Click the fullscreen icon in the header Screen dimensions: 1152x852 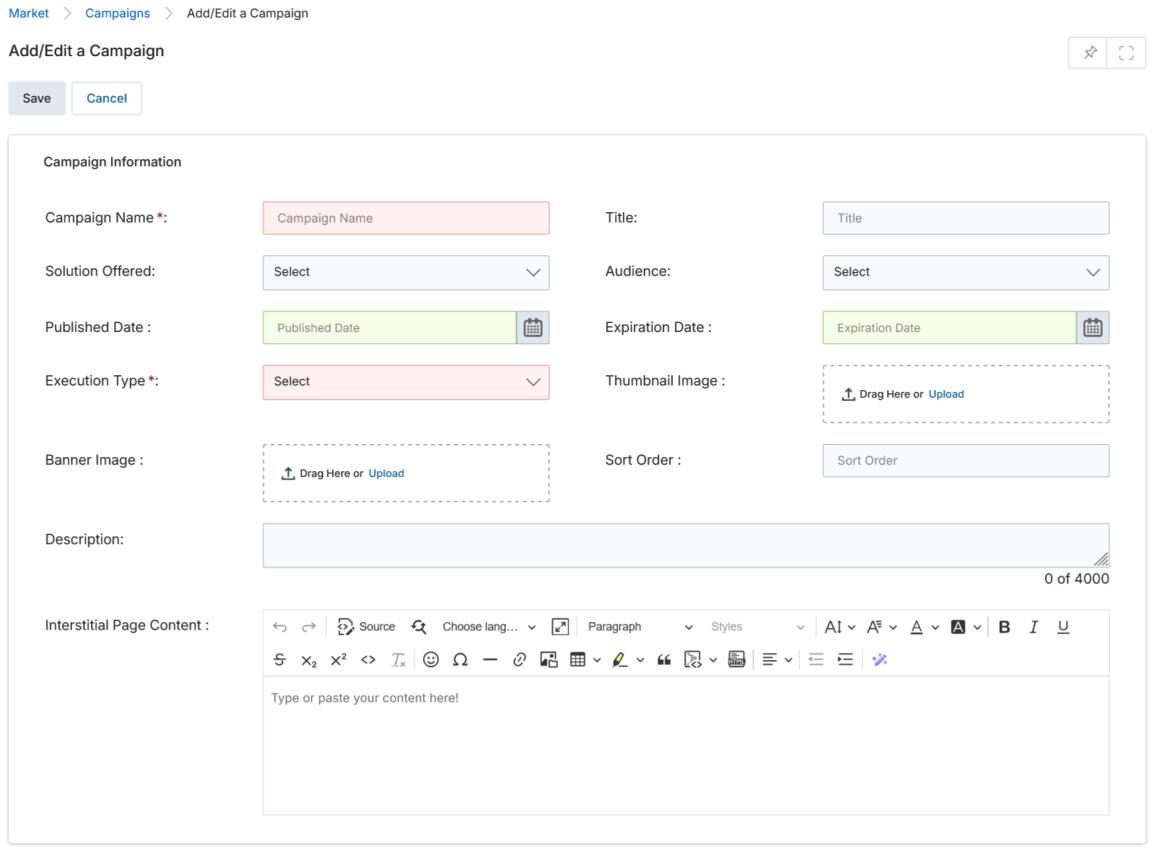pos(1126,53)
